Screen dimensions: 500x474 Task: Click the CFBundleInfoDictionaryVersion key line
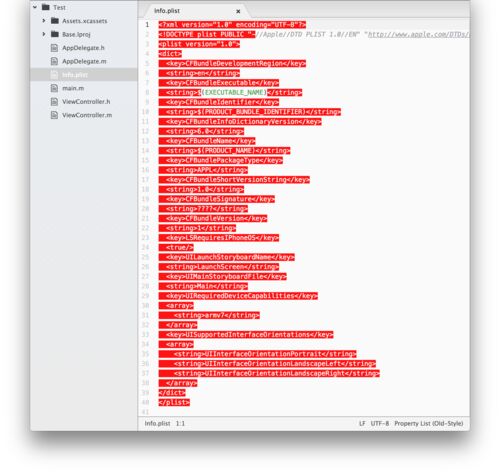click(240, 121)
